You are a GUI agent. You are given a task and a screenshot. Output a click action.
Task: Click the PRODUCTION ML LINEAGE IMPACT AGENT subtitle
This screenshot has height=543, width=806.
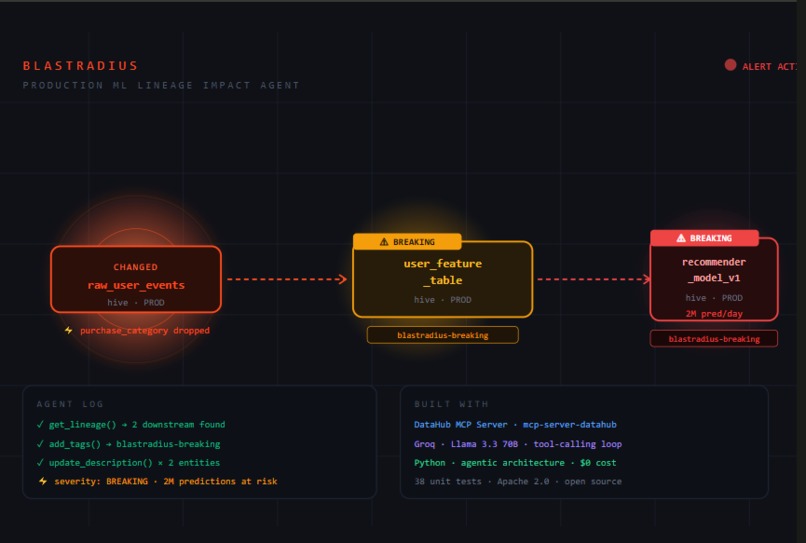(x=161, y=85)
